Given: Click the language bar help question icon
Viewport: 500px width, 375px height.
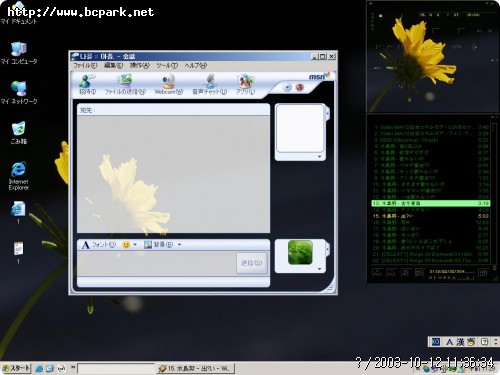Looking at the screenshot, I should point(485,342).
